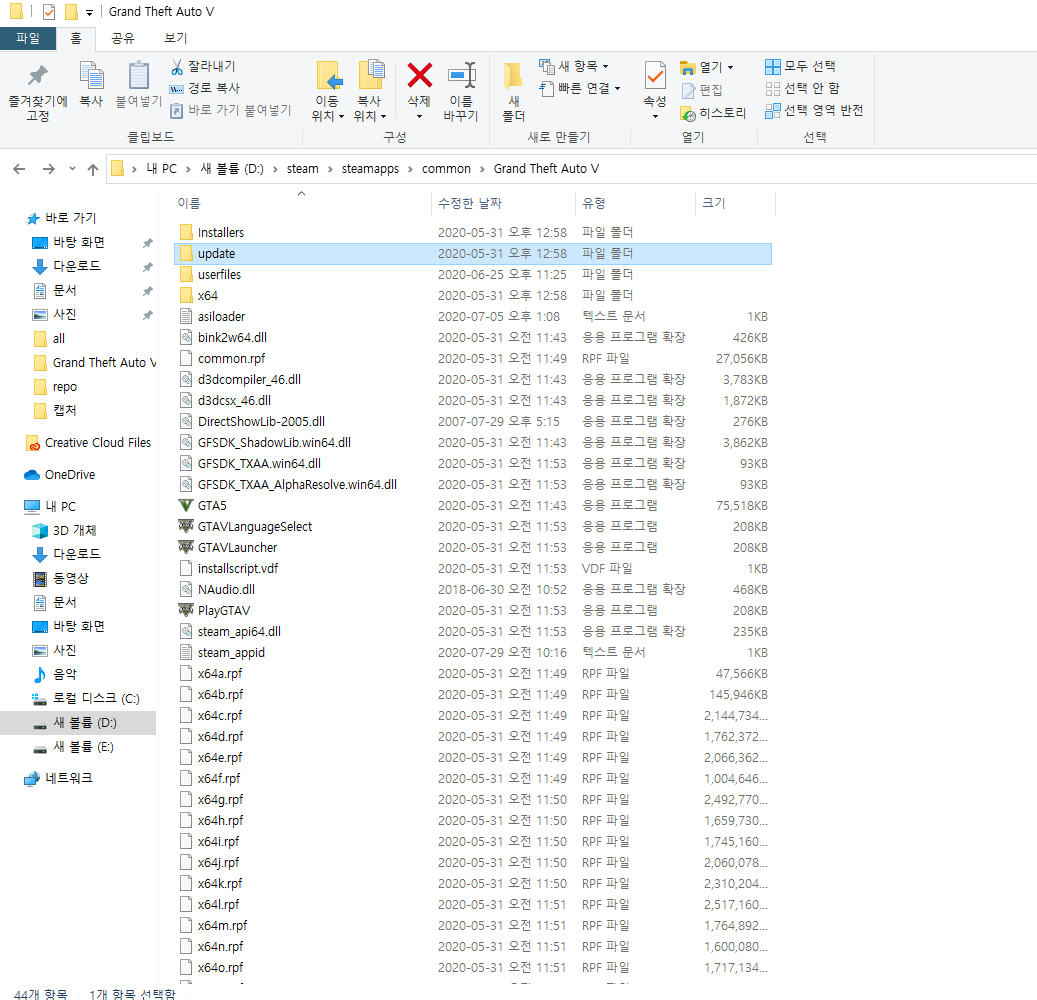This screenshot has height=1000, width=1037.
Task: Sort by the 이름 (Name) column header
Action: point(189,203)
